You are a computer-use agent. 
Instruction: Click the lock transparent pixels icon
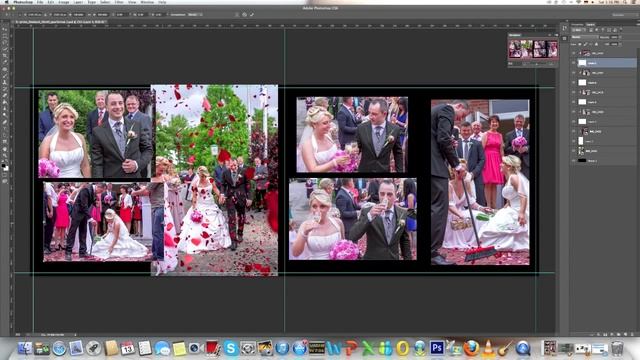point(580,44)
